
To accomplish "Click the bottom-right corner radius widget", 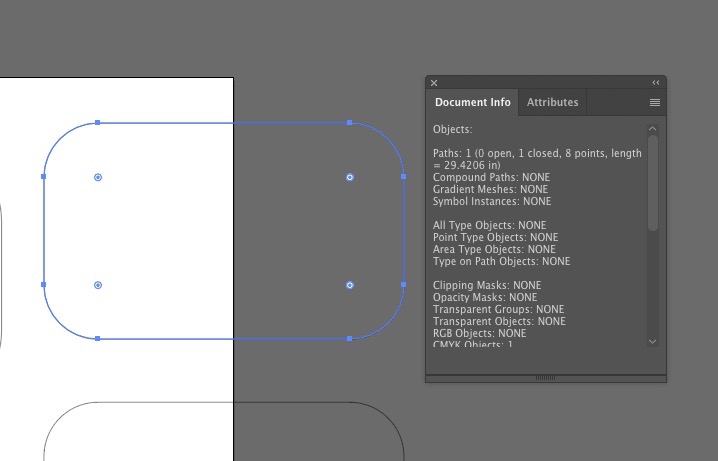I will pyautogui.click(x=350, y=285).
